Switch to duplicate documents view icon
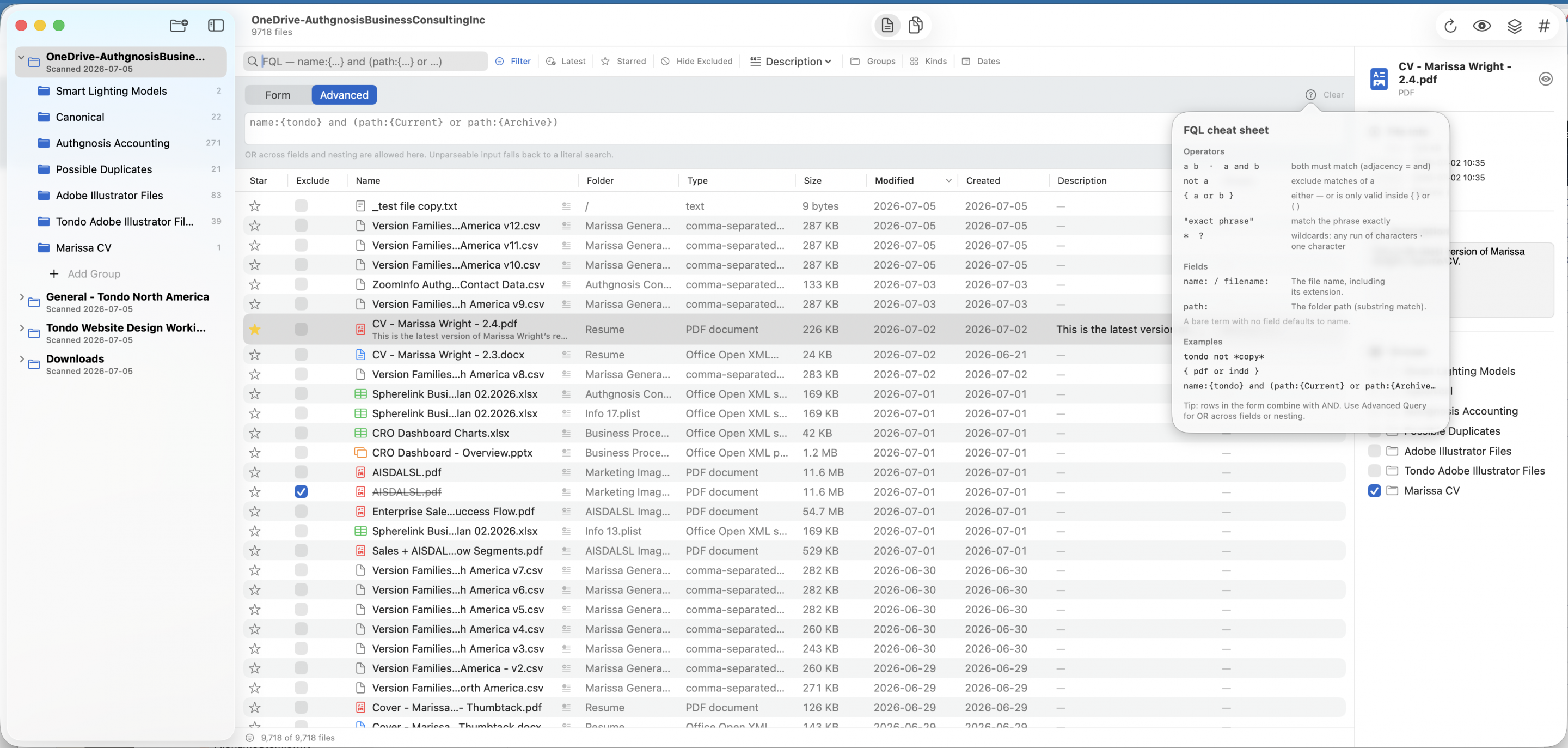The image size is (1568, 748). (x=915, y=25)
